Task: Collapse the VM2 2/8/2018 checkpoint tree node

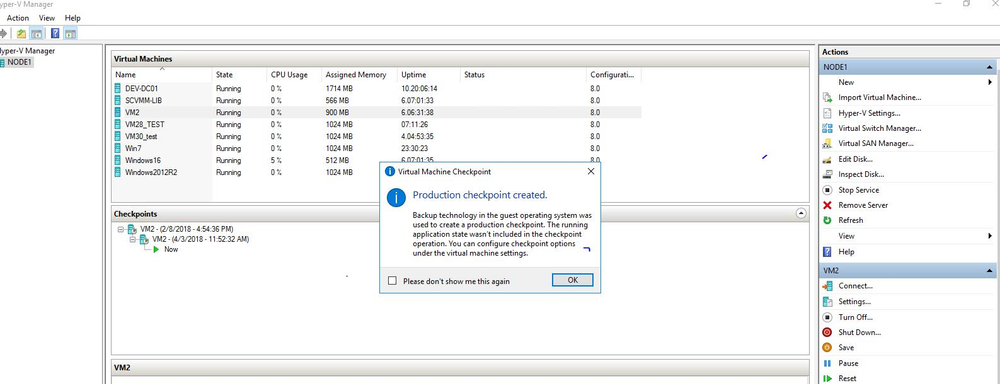Action: [x=121, y=229]
